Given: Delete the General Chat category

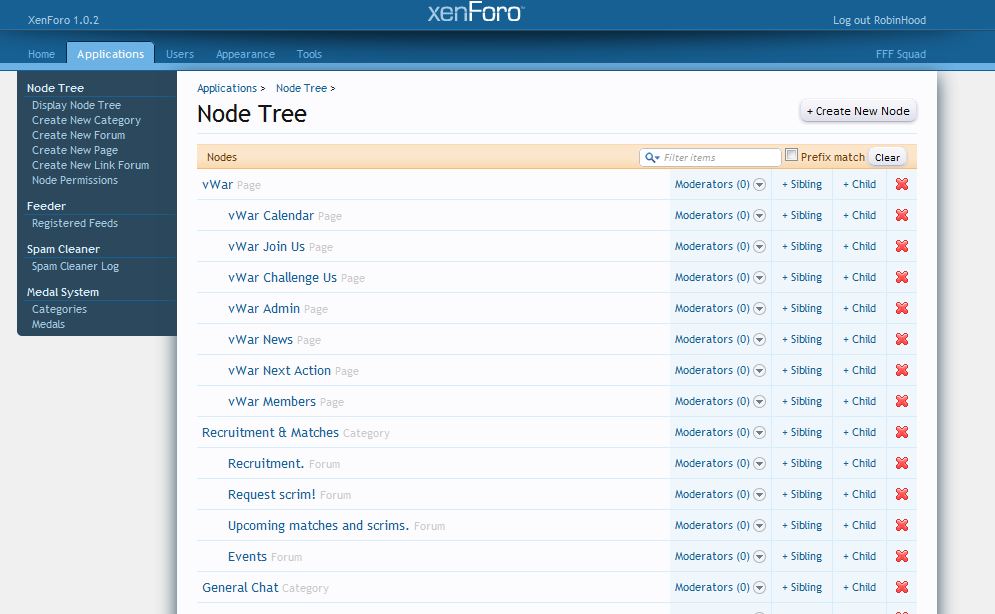Looking at the screenshot, I should coord(902,587).
